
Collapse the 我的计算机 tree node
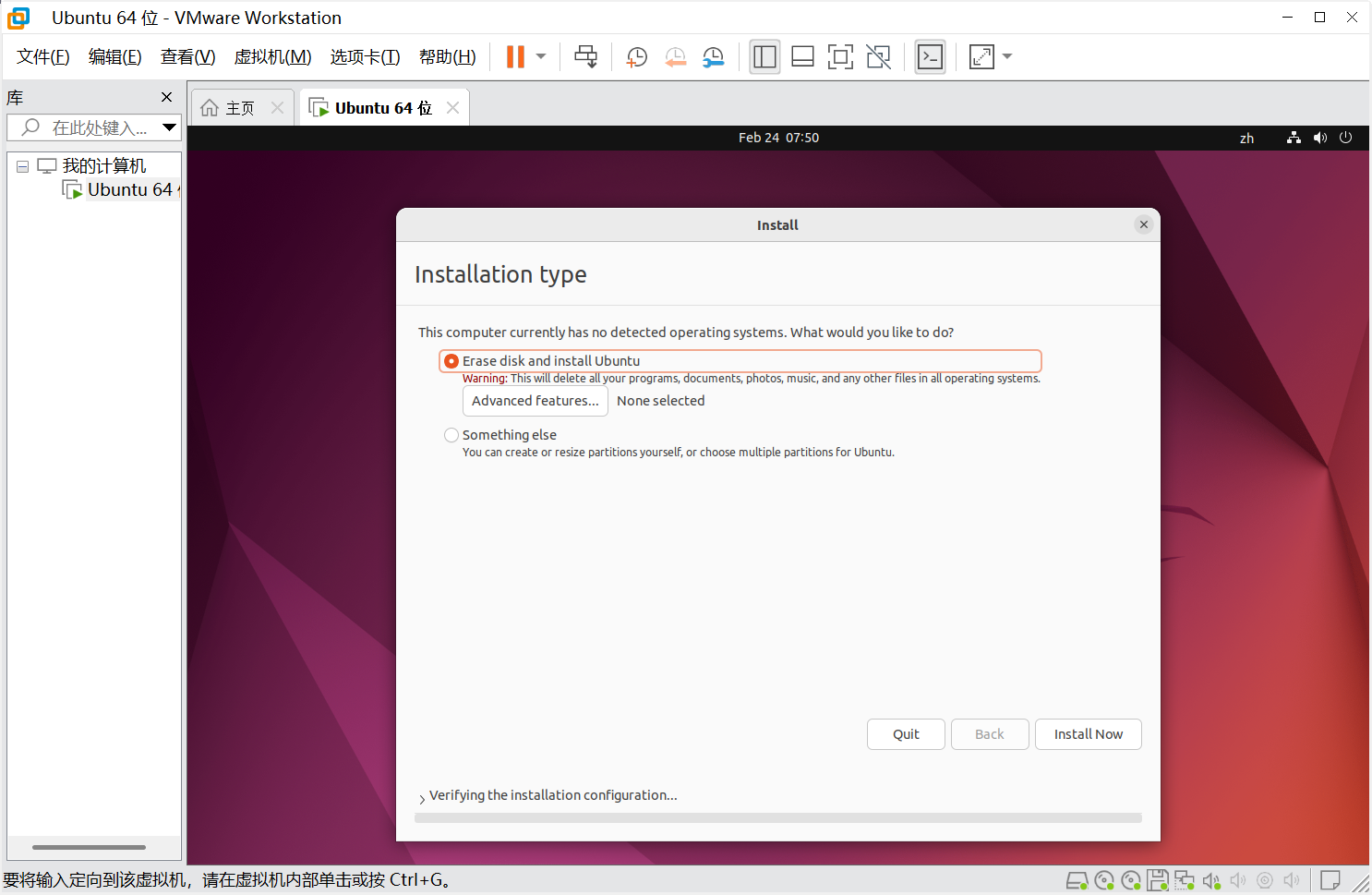coord(22,167)
